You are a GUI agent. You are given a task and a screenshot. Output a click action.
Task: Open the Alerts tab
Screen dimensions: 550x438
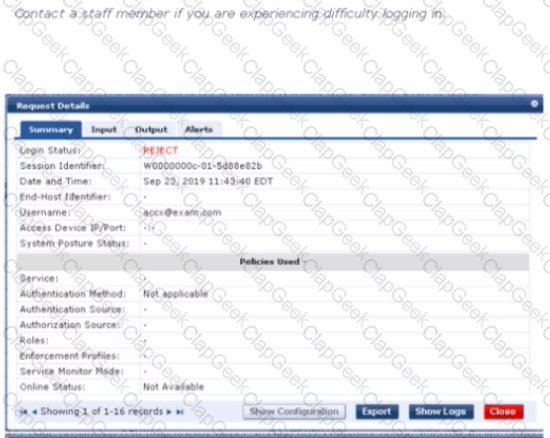pyautogui.click(x=199, y=130)
